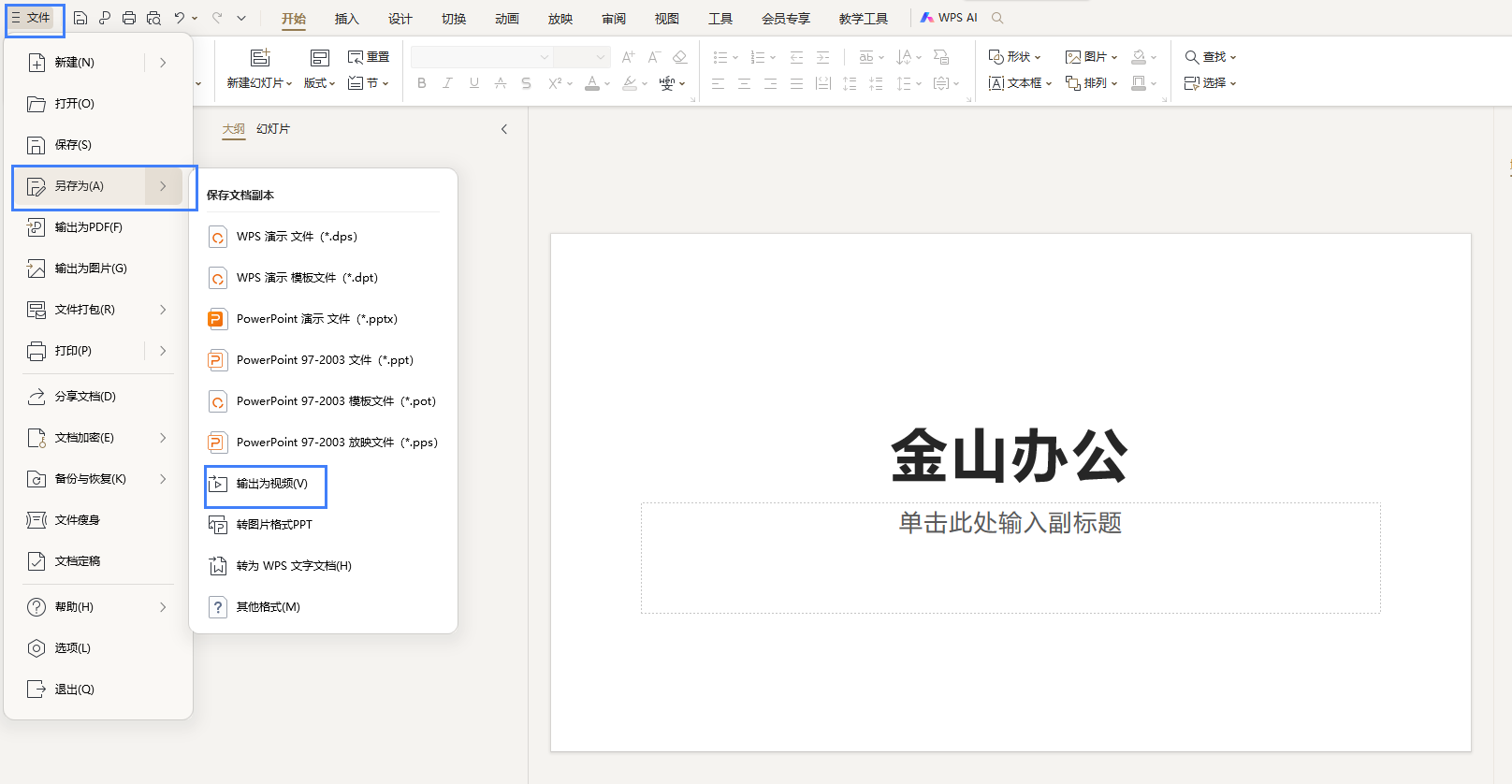
Task: Open the Picture insert dropdown
Action: tap(1091, 57)
